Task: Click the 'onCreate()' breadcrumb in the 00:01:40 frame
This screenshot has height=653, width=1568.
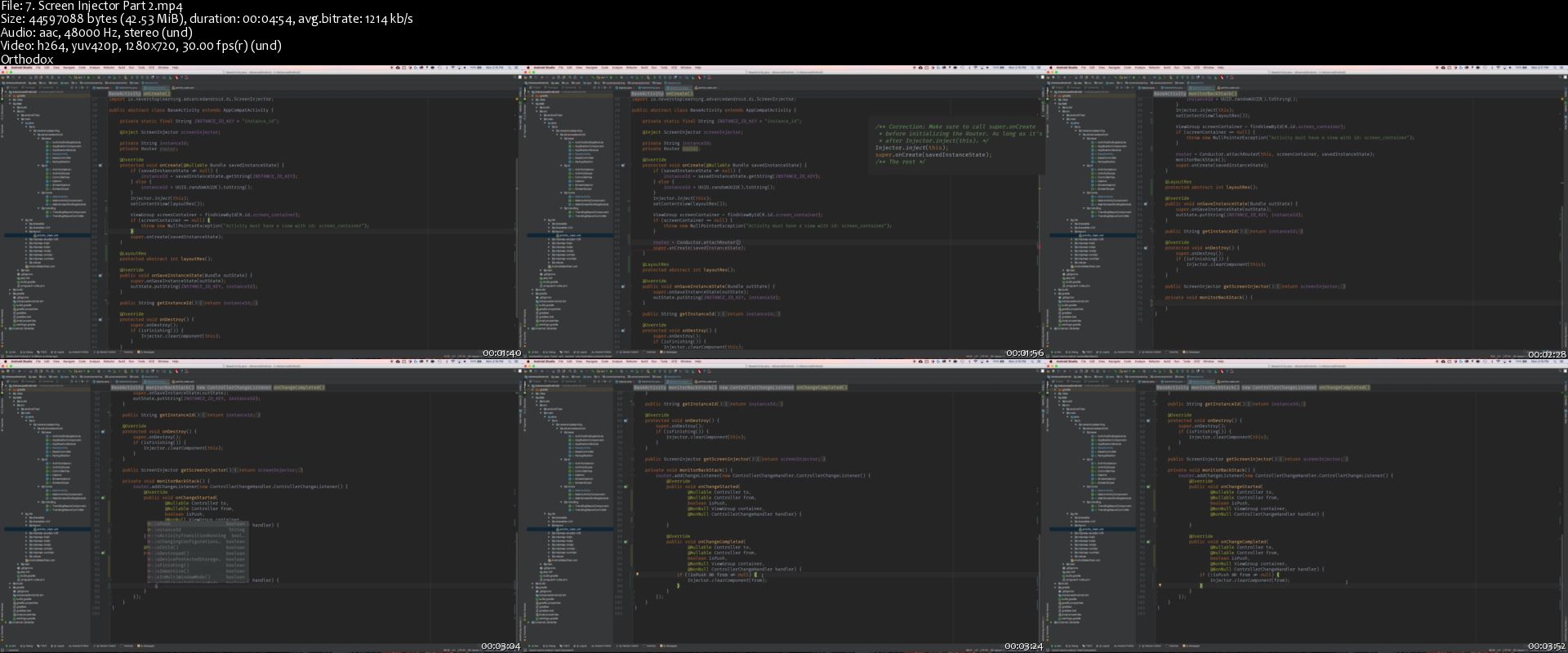Action: coord(155,94)
